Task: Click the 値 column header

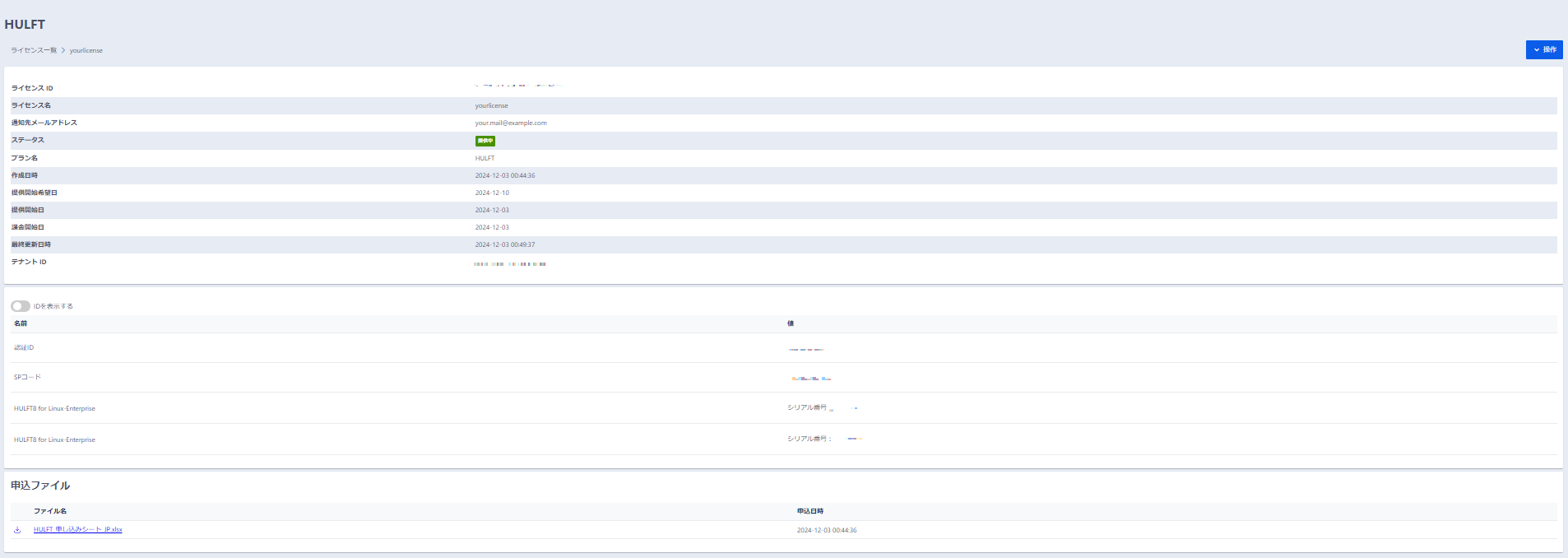Action: [790, 323]
